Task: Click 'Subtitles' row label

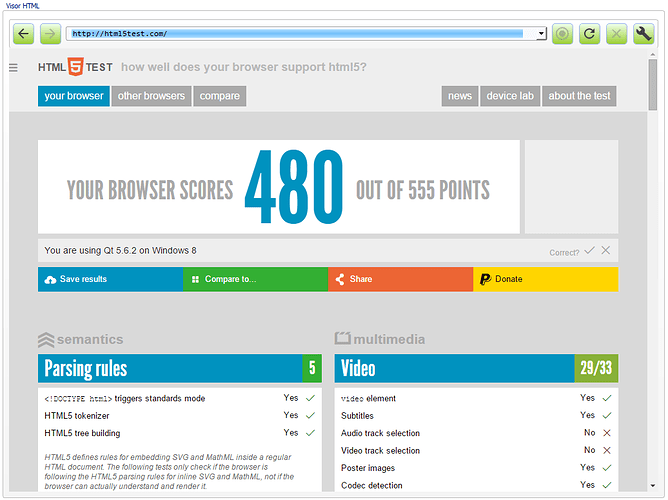Action: (357, 416)
